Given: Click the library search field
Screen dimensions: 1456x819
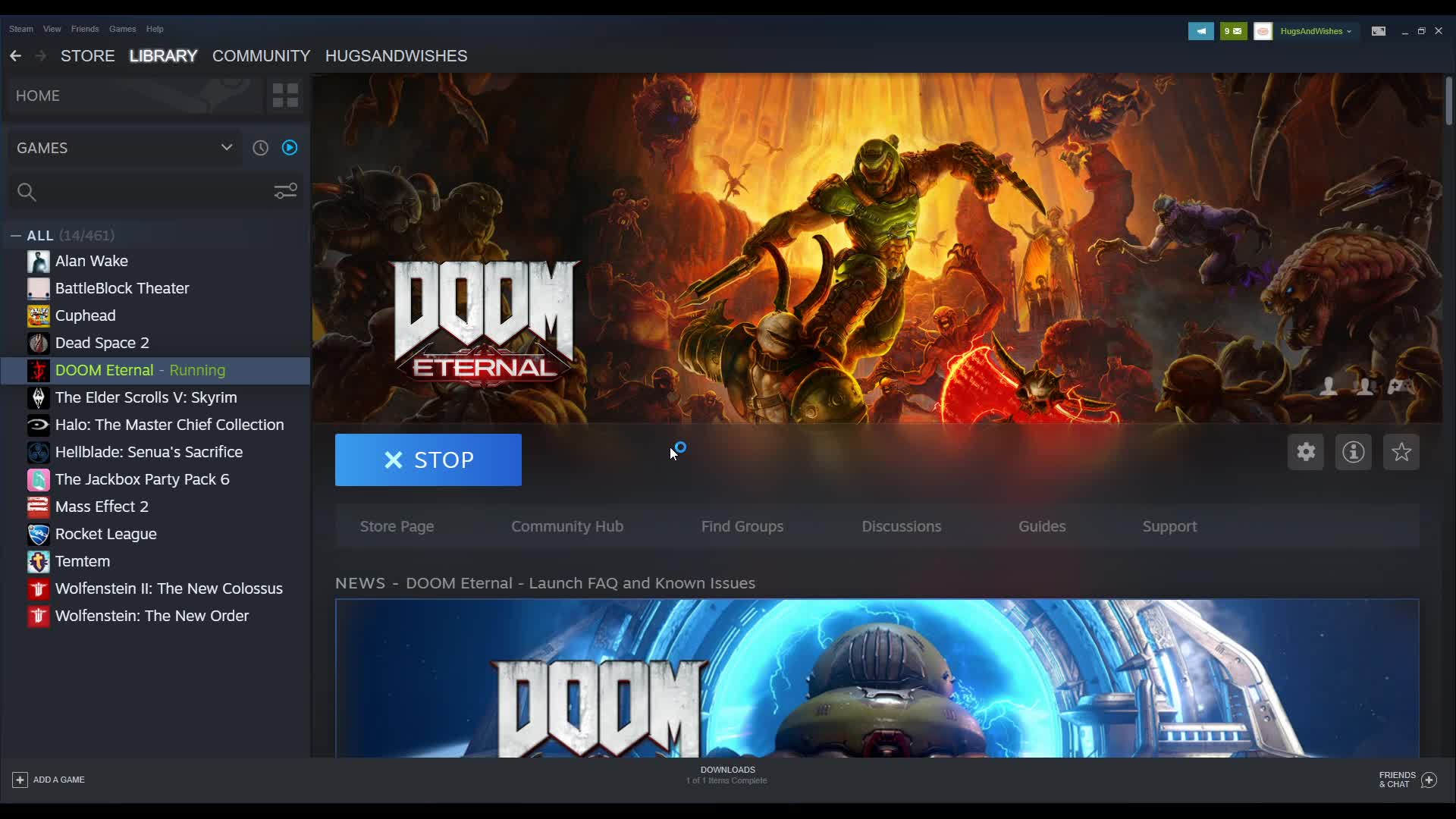Looking at the screenshot, I should click(144, 192).
